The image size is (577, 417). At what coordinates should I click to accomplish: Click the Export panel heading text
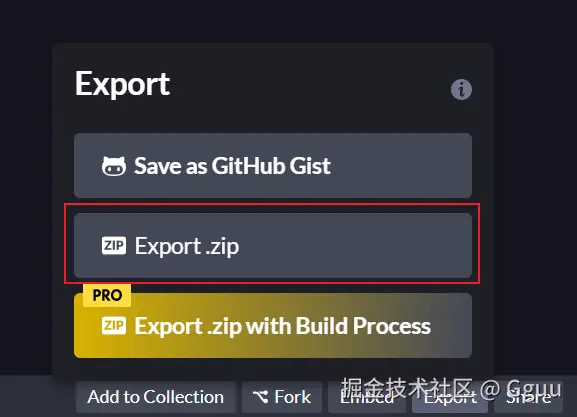click(x=123, y=85)
